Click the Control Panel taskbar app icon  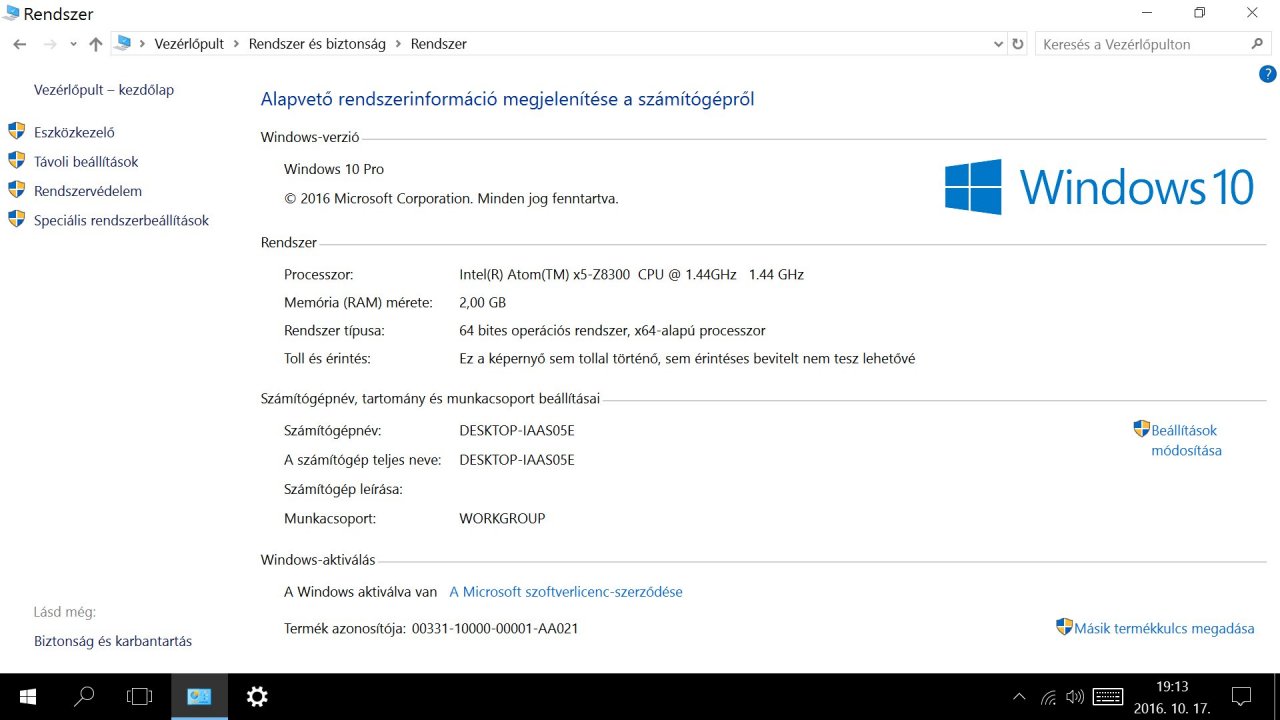tap(199, 696)
